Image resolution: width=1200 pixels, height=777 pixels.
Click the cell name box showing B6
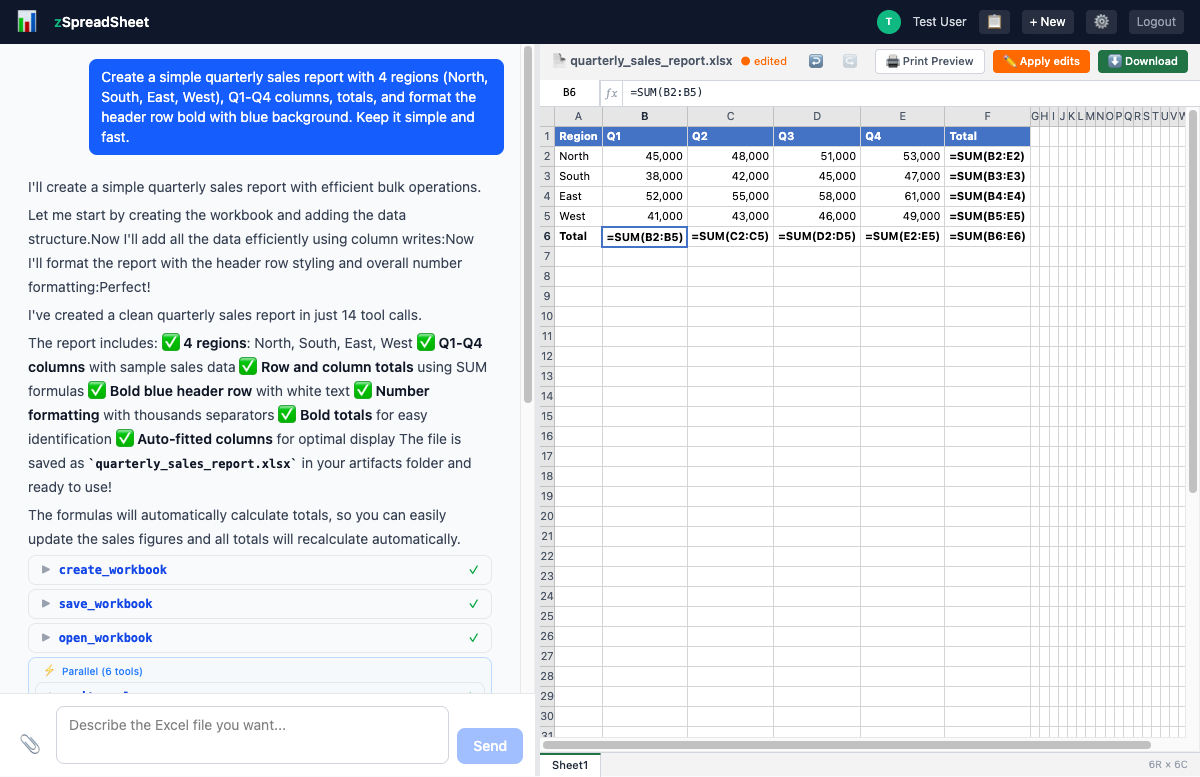[569, 92]
